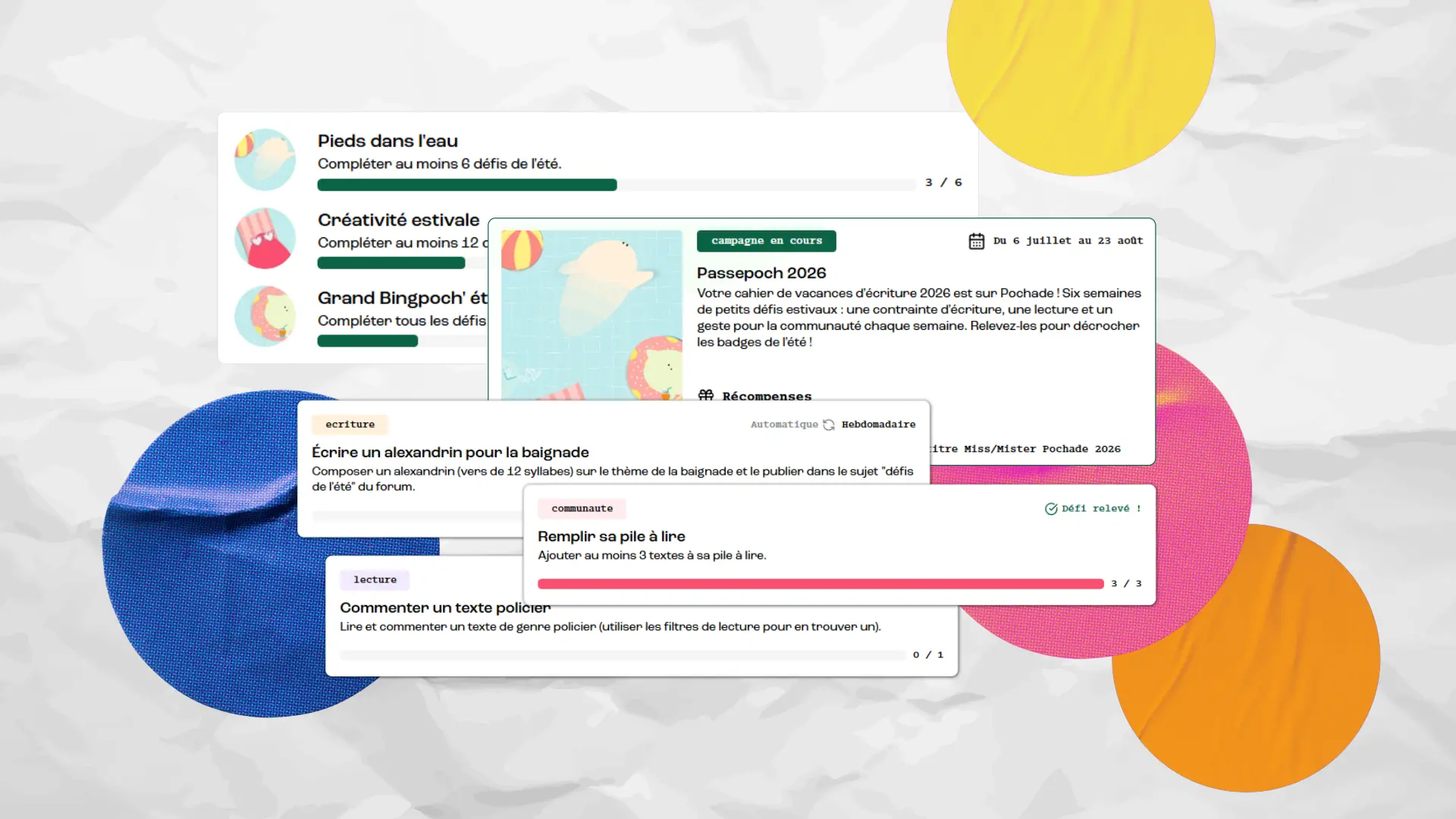Click the Miss/Mister Pochade 2026 reward text
Viewport: 1456px width, 819px height.
point(1042,449)
